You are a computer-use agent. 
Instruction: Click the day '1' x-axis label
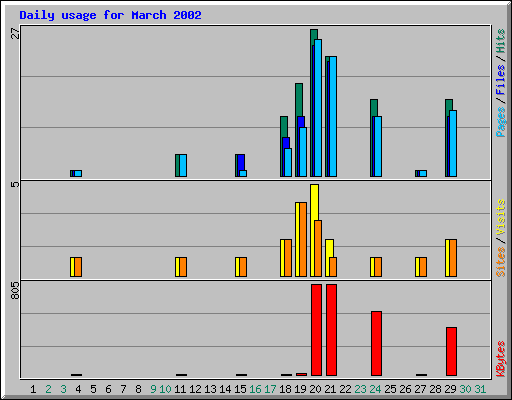(x=33, y=389)
